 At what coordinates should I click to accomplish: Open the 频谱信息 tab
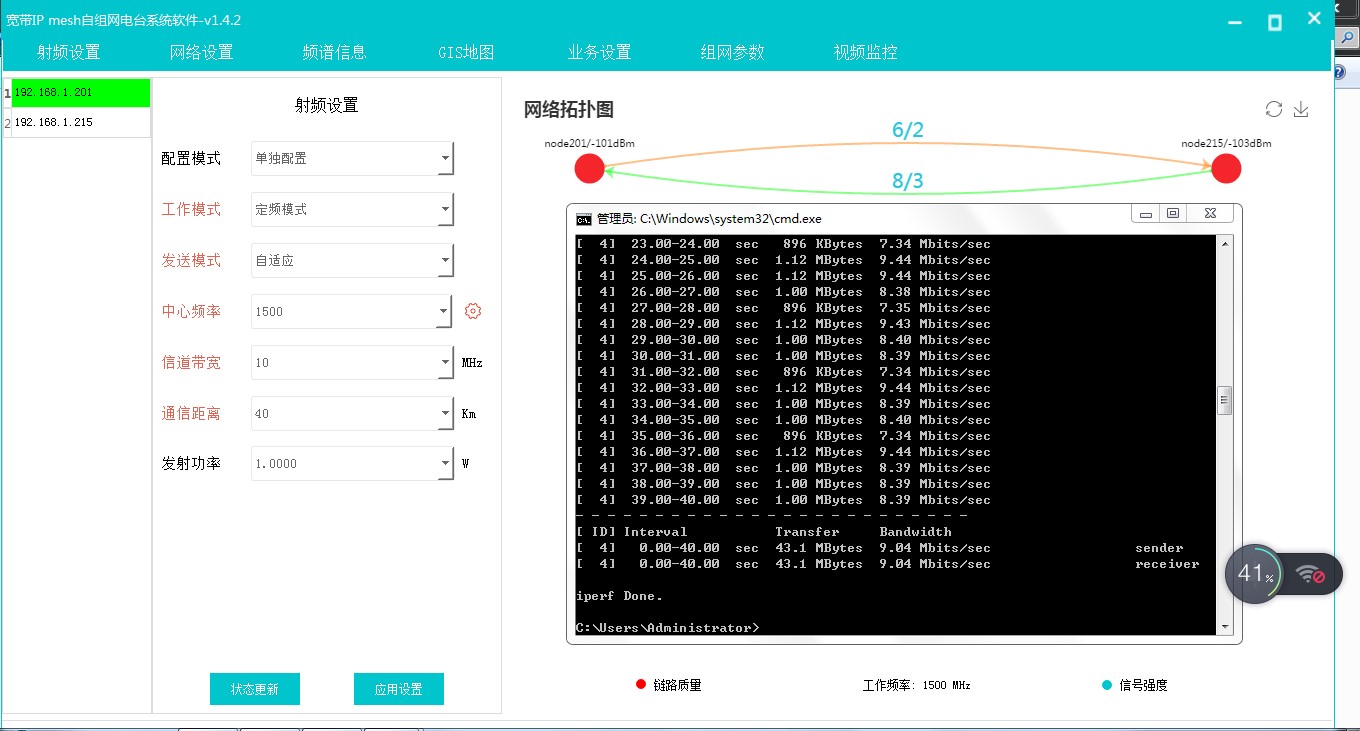coord(334,52)
